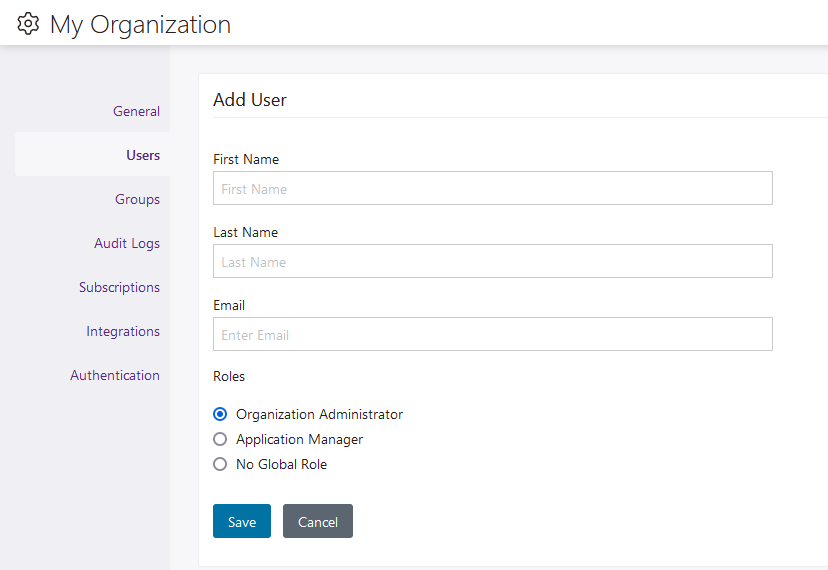The height and width of the screenshot is (570, 828).
Task: Select Users in the sidebar
Action: tap(143, 155)
